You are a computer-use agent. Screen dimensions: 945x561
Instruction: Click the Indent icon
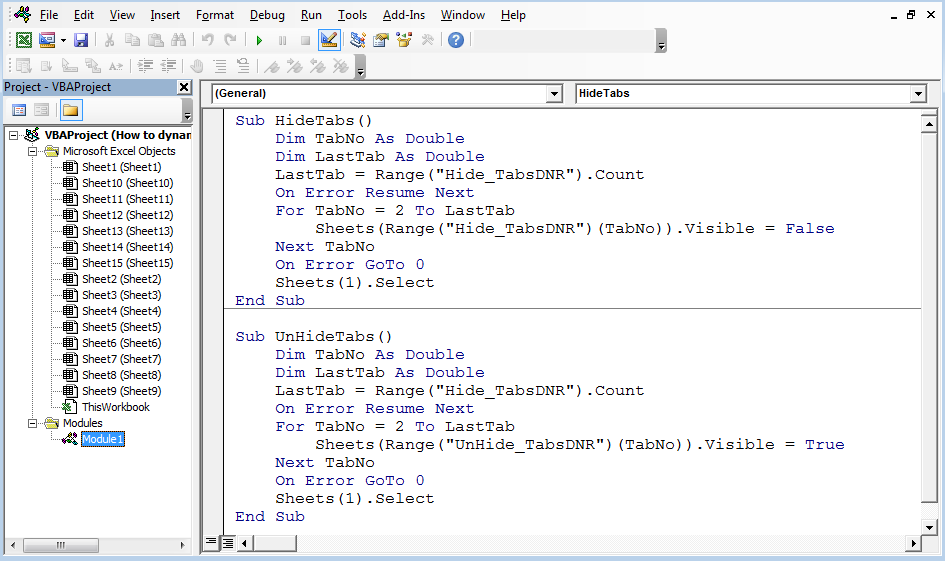(145, 66)
